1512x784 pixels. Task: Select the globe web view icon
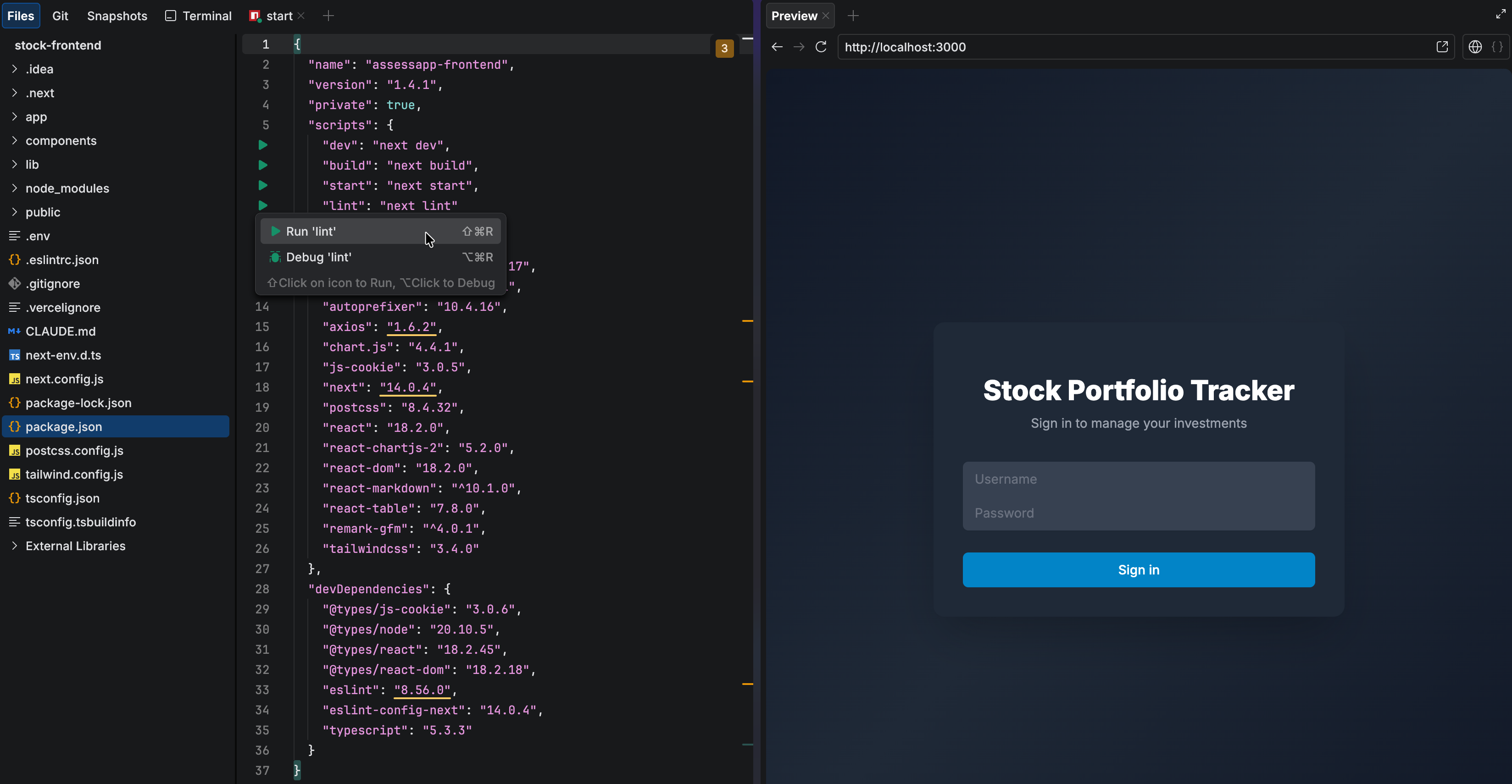coord(1475,47)
